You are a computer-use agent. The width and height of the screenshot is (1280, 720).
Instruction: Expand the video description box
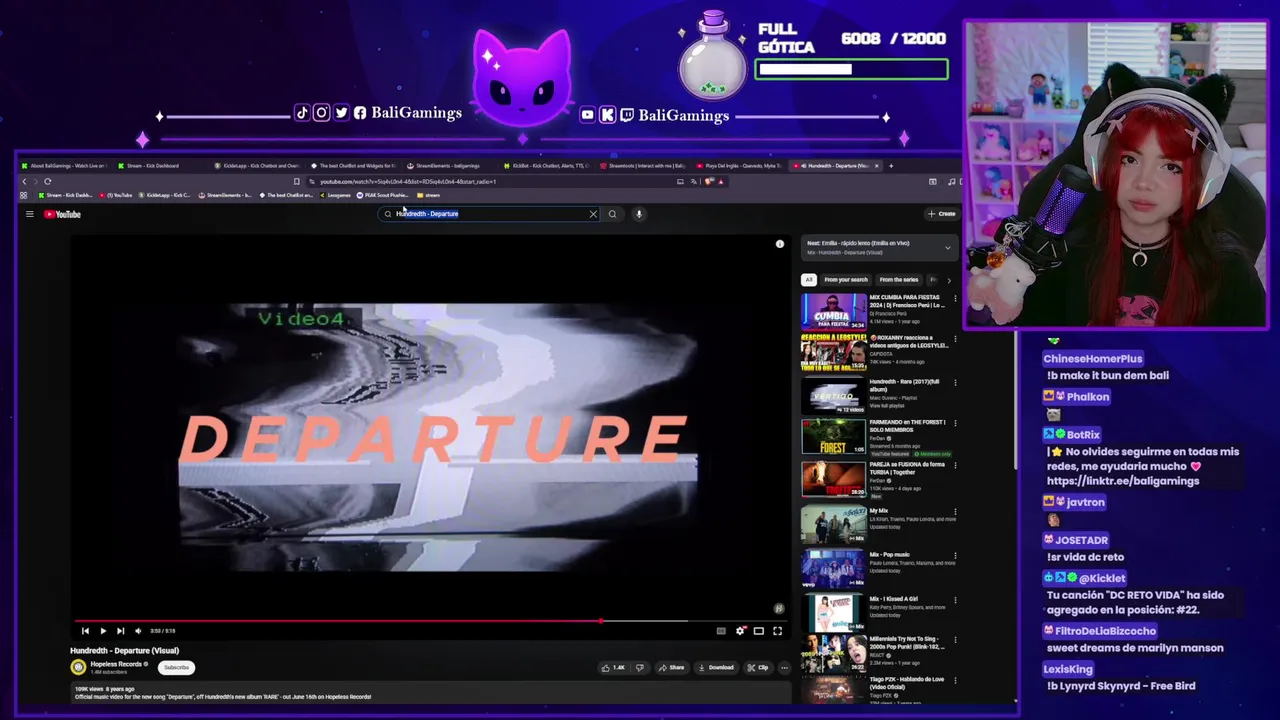click(x=430, y=693)
